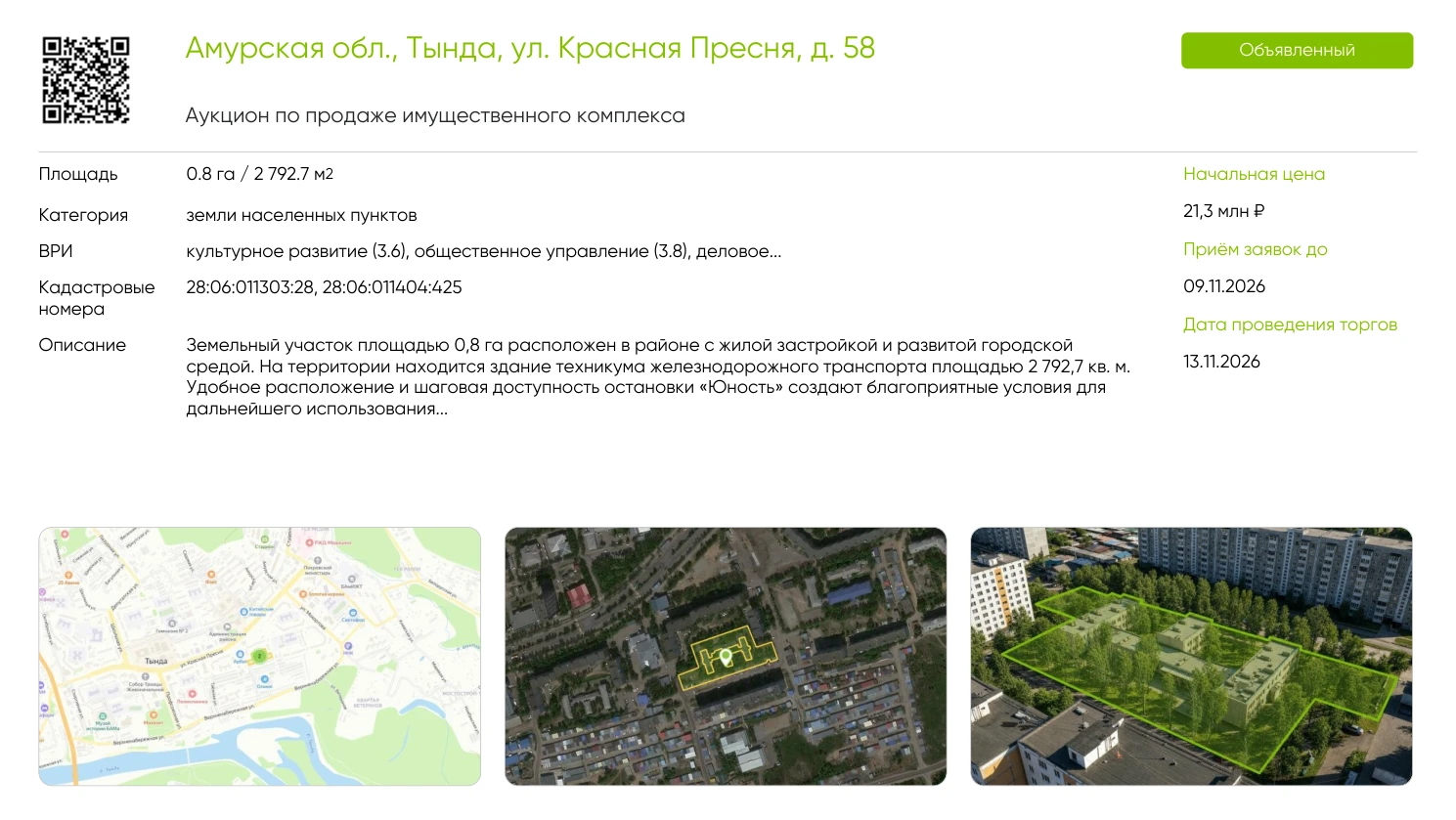Select cadastral number 28:06:011404:425

tap(392, 287)
